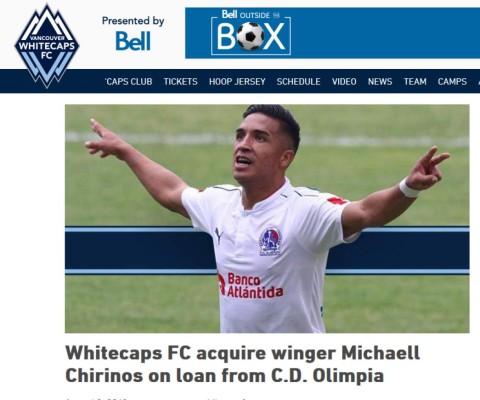The image size is (480, 400).
Task: Open the article hero photo of player
Action: click(267, 219)
